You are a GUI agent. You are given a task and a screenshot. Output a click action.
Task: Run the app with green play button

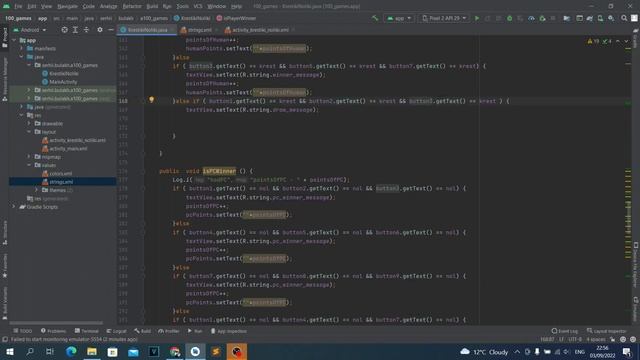(x=476, y=18)
